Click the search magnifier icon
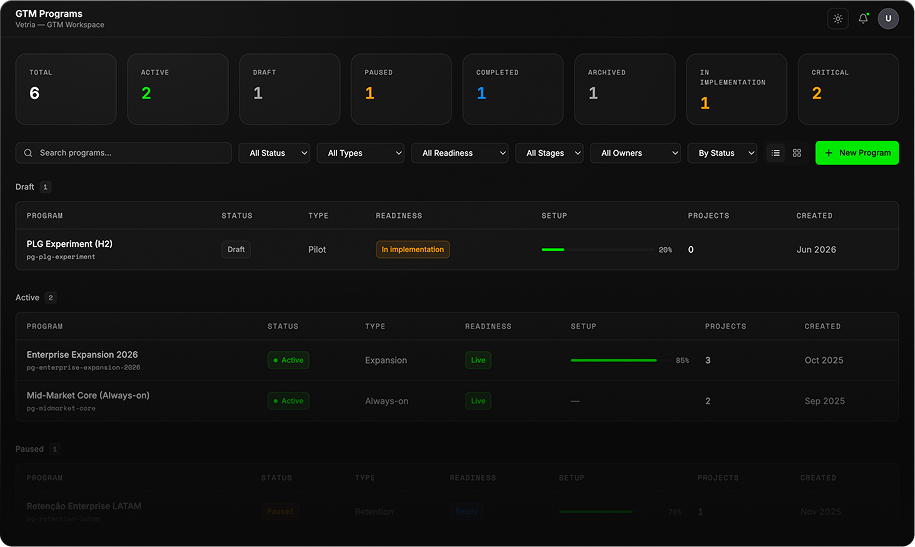Screen dimensions: 915x547 (x=28, y=153)
